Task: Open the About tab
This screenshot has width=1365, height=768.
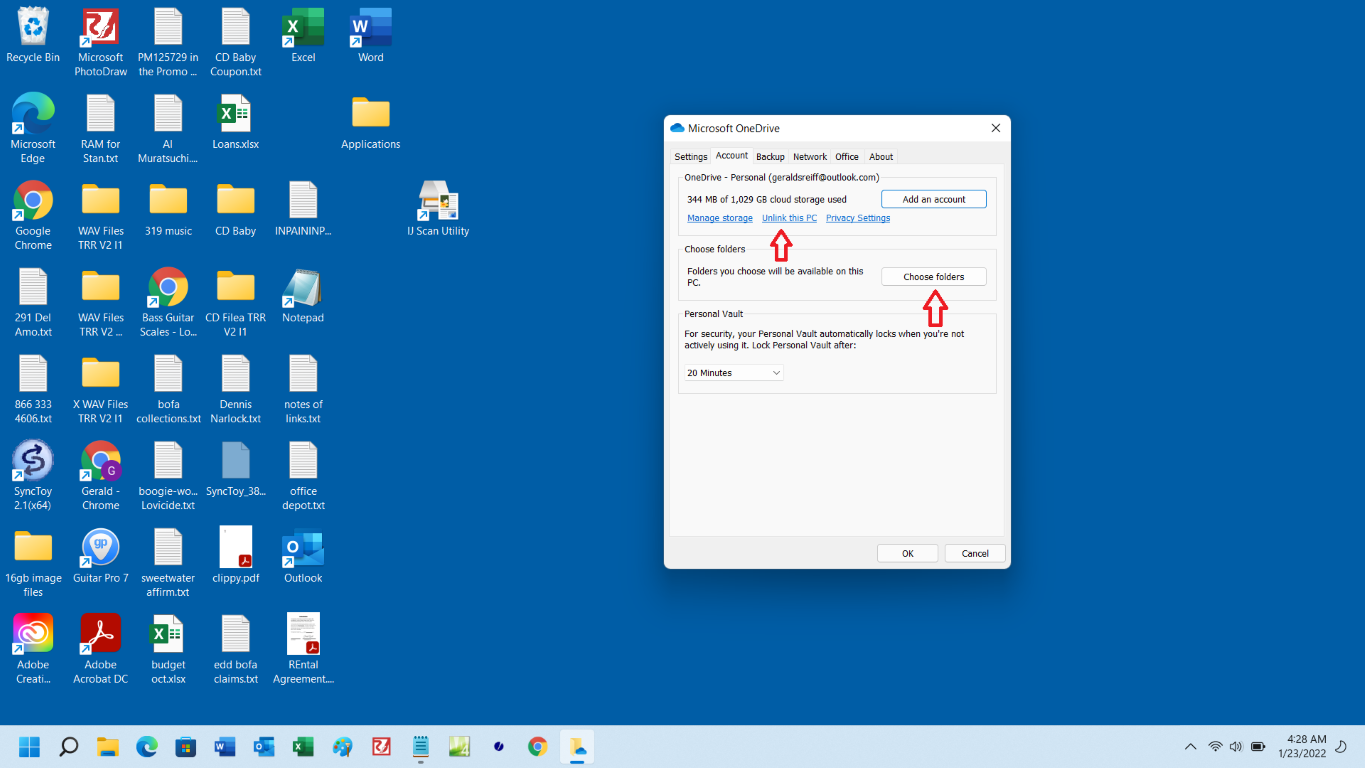Action: coord(881,157)
